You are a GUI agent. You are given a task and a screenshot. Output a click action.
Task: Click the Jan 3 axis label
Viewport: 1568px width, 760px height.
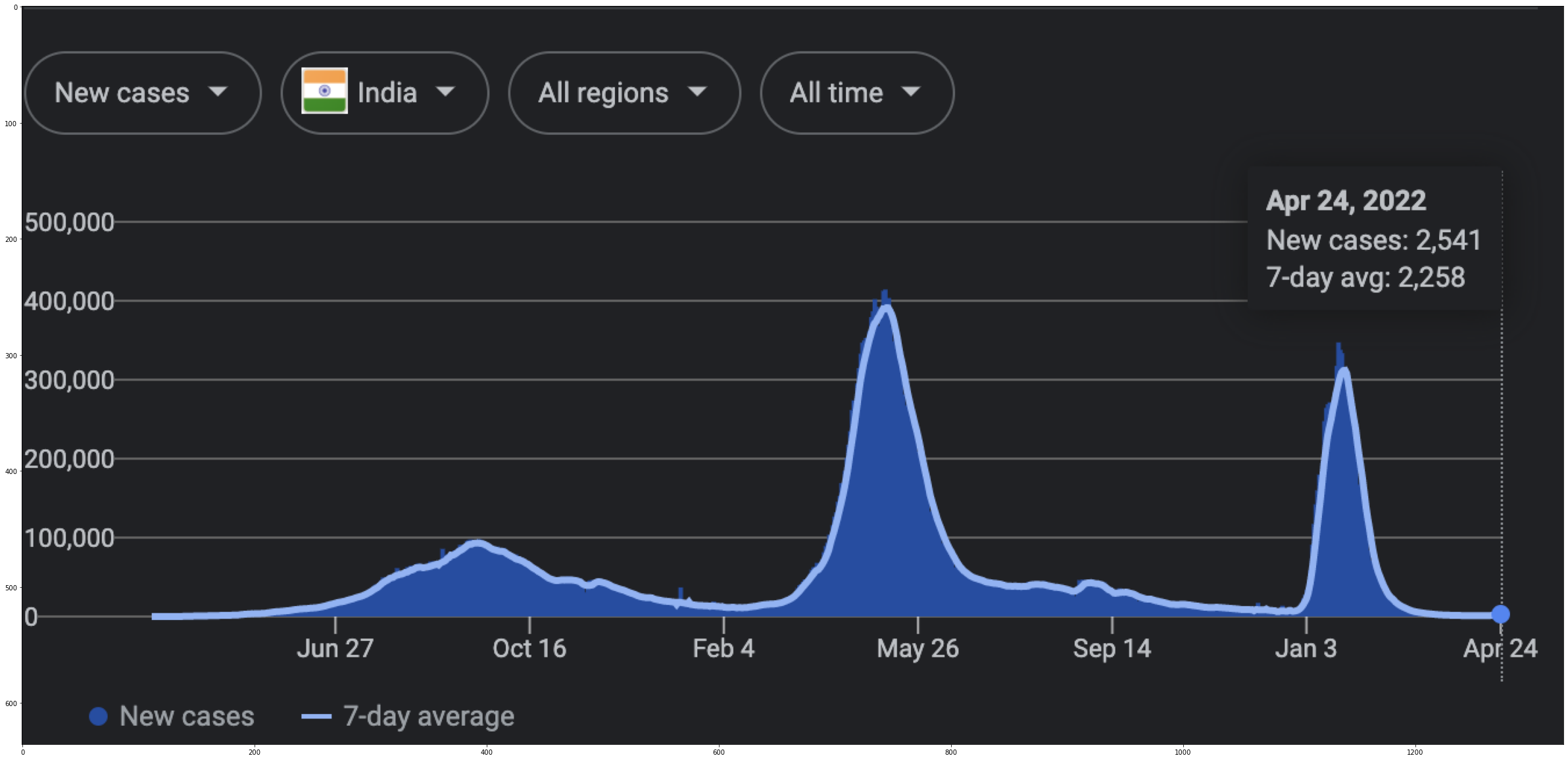tap(1306, 649)
